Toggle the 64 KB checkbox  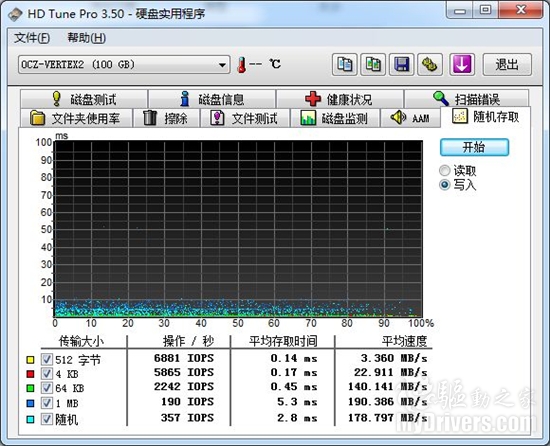[x=47, y=388]
